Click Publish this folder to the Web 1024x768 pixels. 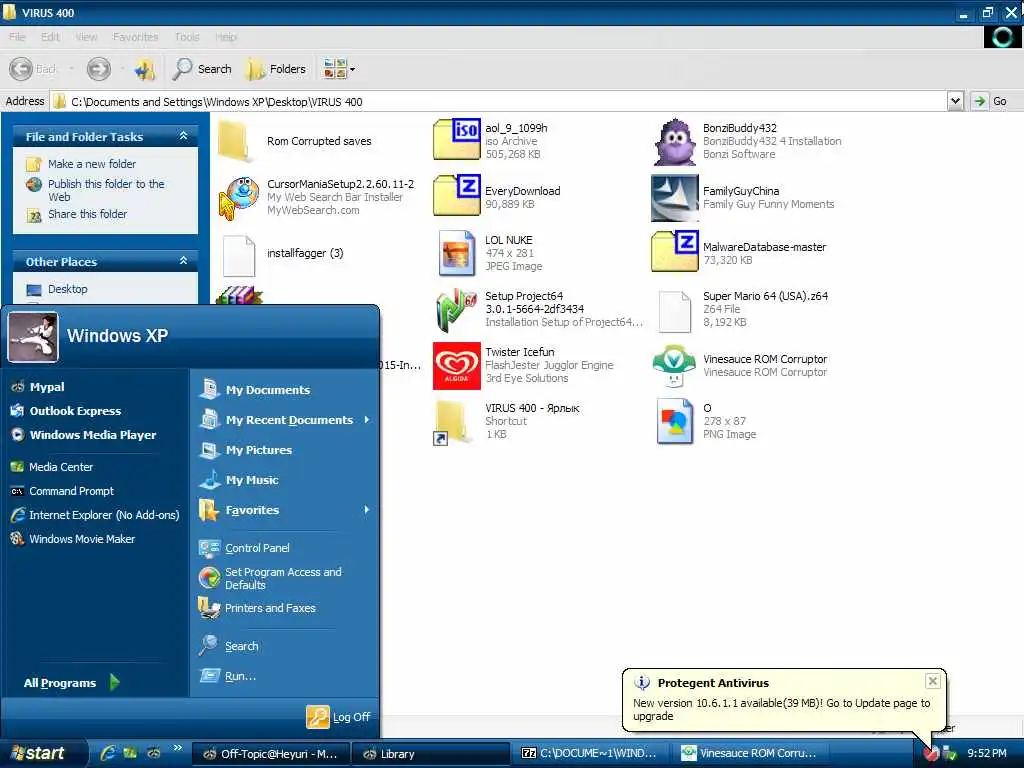[x=106, y=190]
